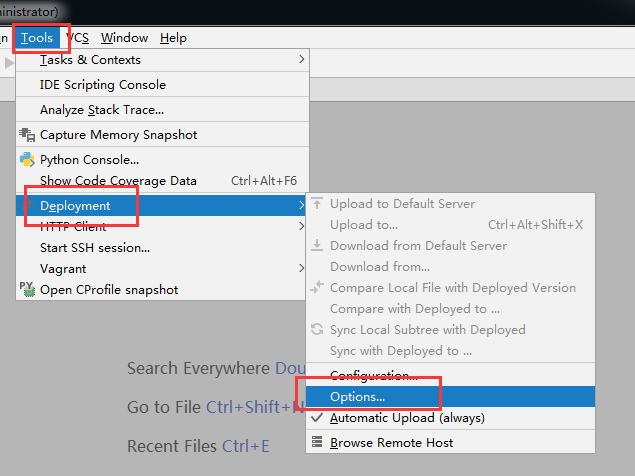Click the Download from Default Server icon
Image resolution: width=635 pixels, height=476 pixels.
click(317, 245)
